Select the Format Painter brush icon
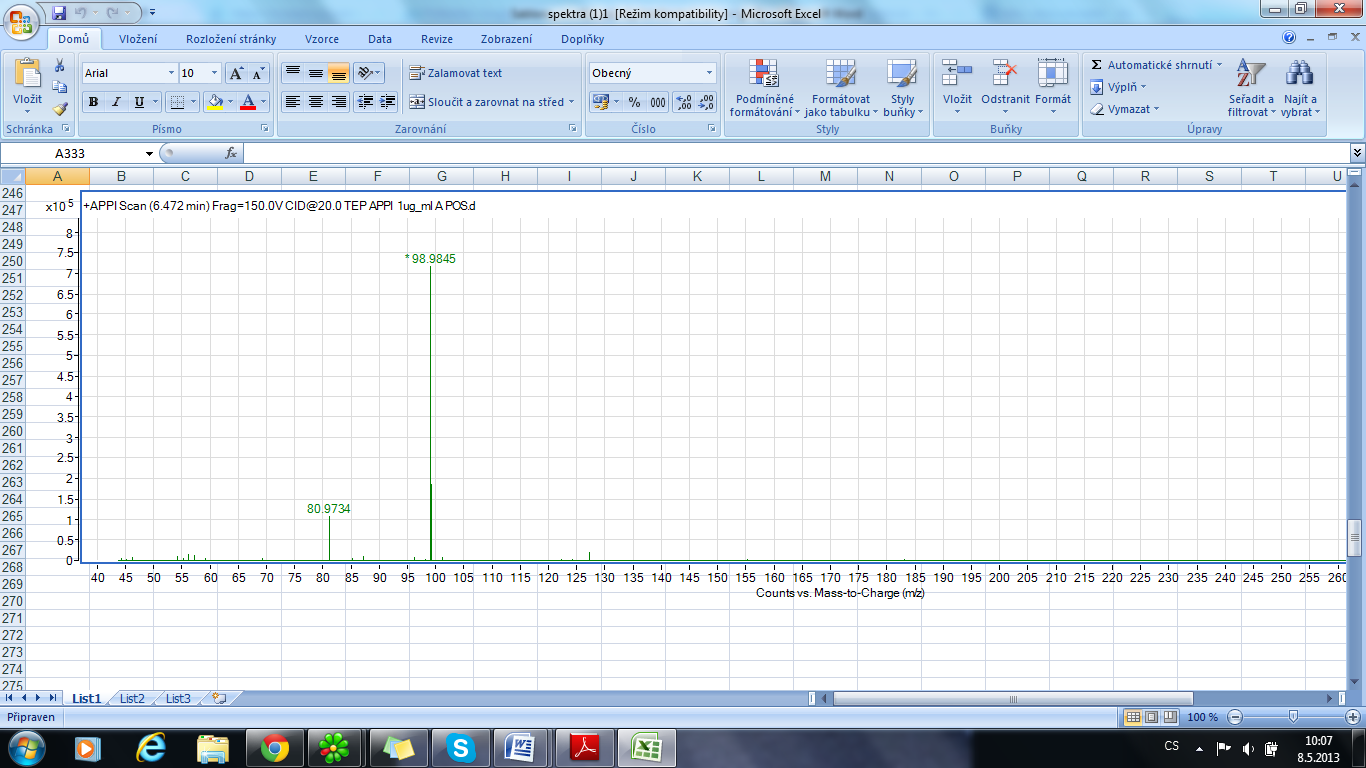 [60, 108]
